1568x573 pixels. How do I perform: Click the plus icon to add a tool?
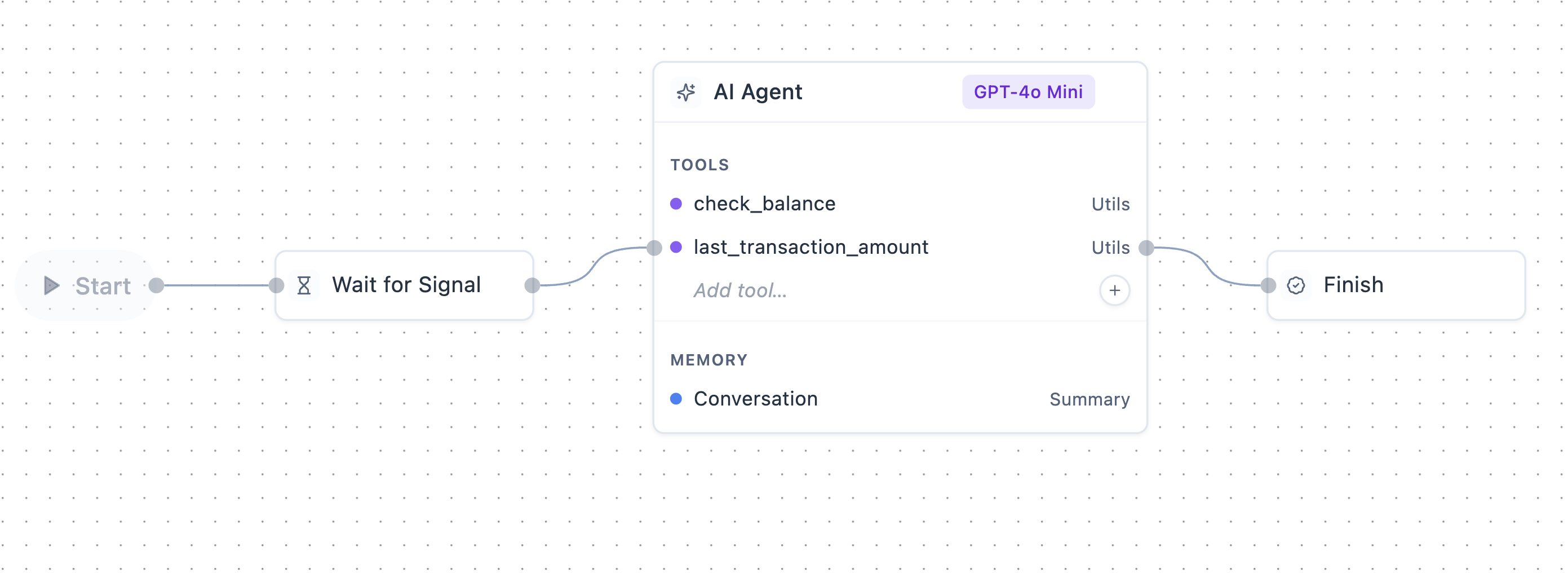point(1113,290)
